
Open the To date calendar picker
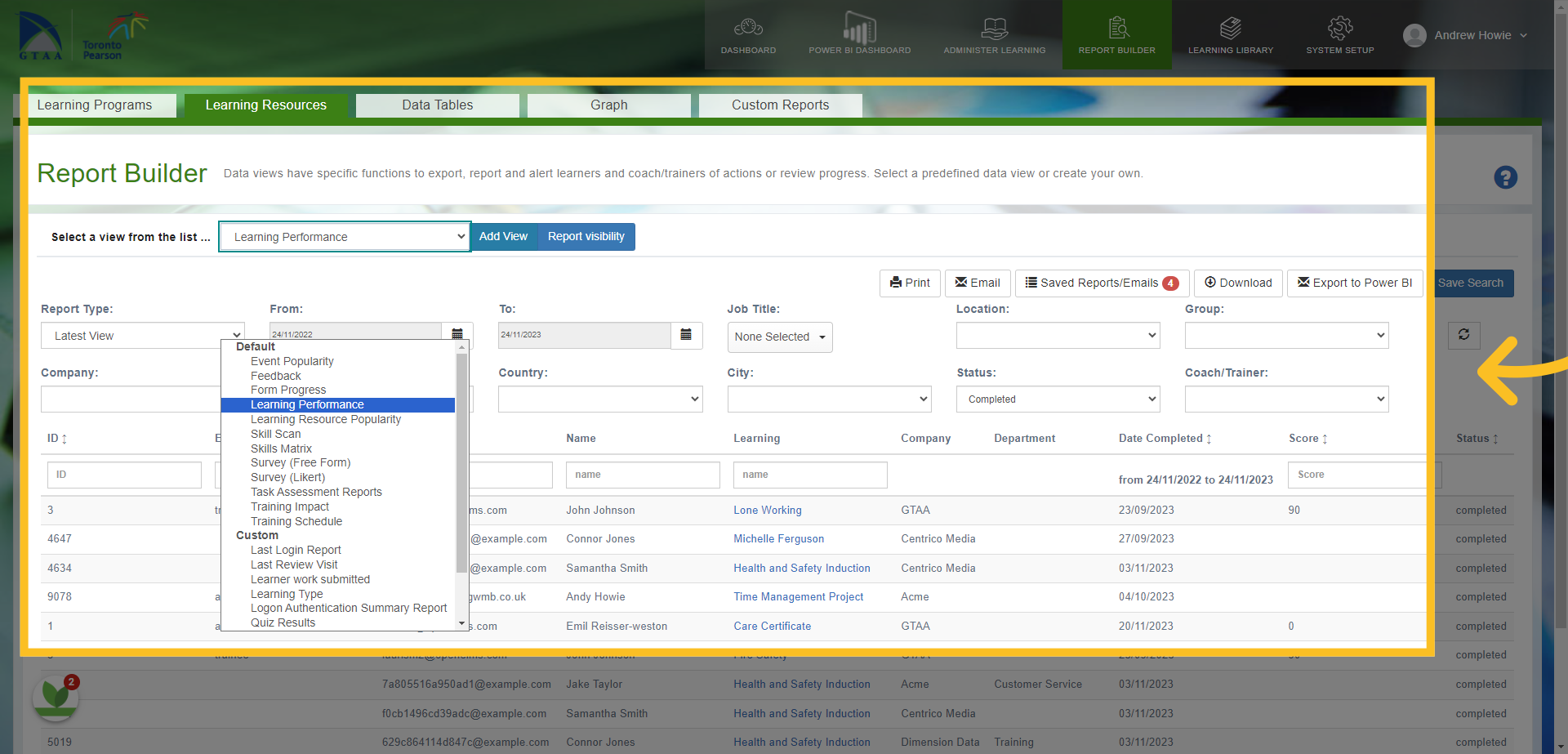686,335
